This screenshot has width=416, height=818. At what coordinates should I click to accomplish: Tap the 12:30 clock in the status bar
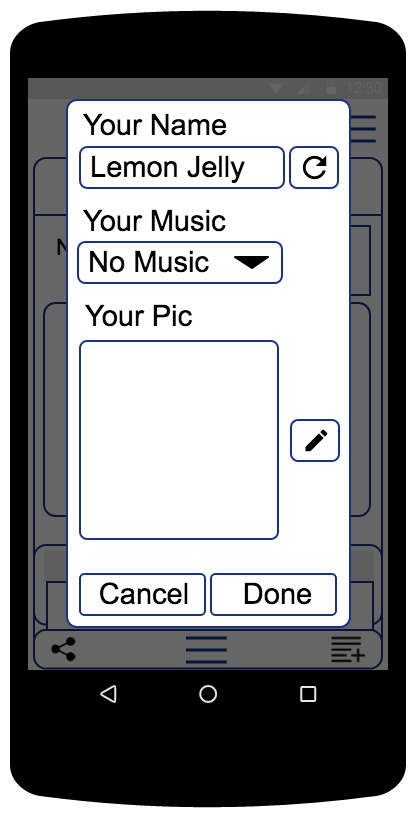pyautogui.click(x=364, y=89)
